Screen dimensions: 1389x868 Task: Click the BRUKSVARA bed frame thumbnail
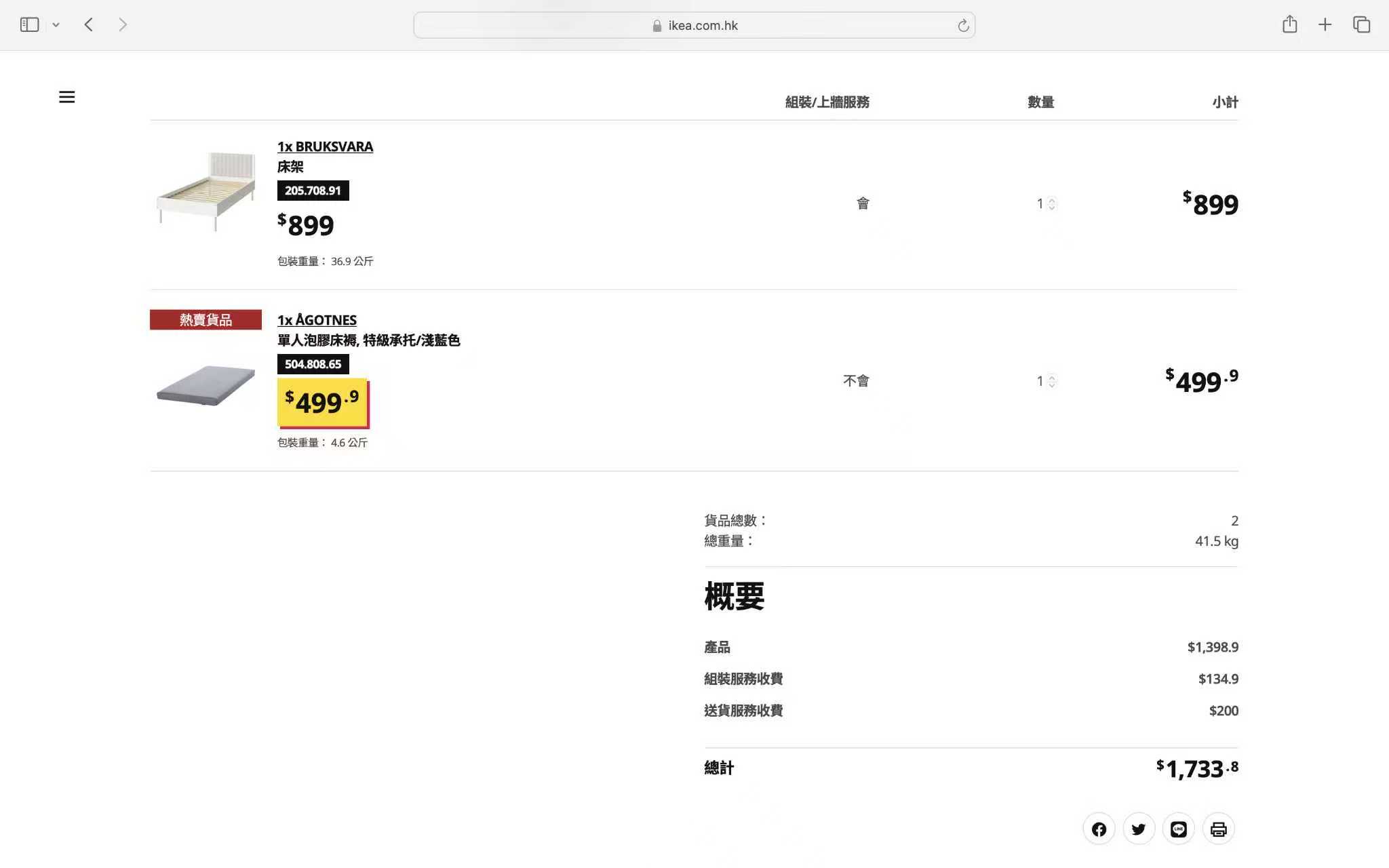(206, 192)
